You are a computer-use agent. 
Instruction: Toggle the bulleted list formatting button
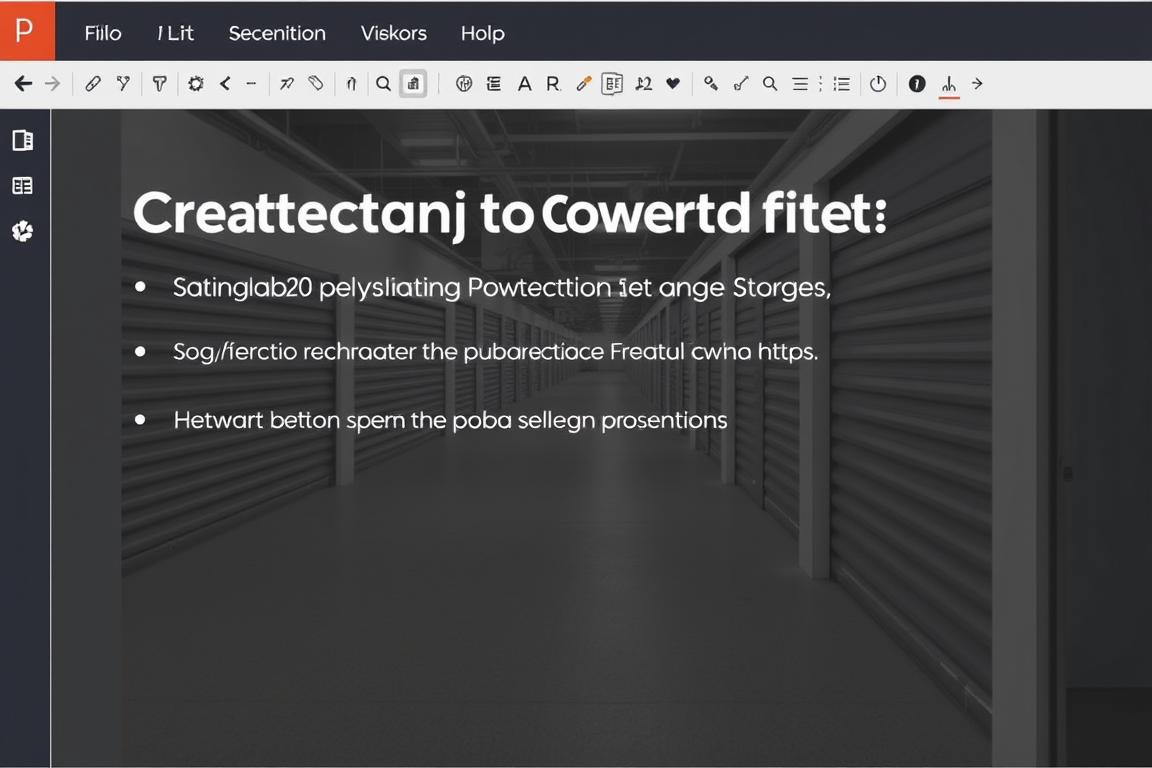pyautogui.click(x=841, y=84)
